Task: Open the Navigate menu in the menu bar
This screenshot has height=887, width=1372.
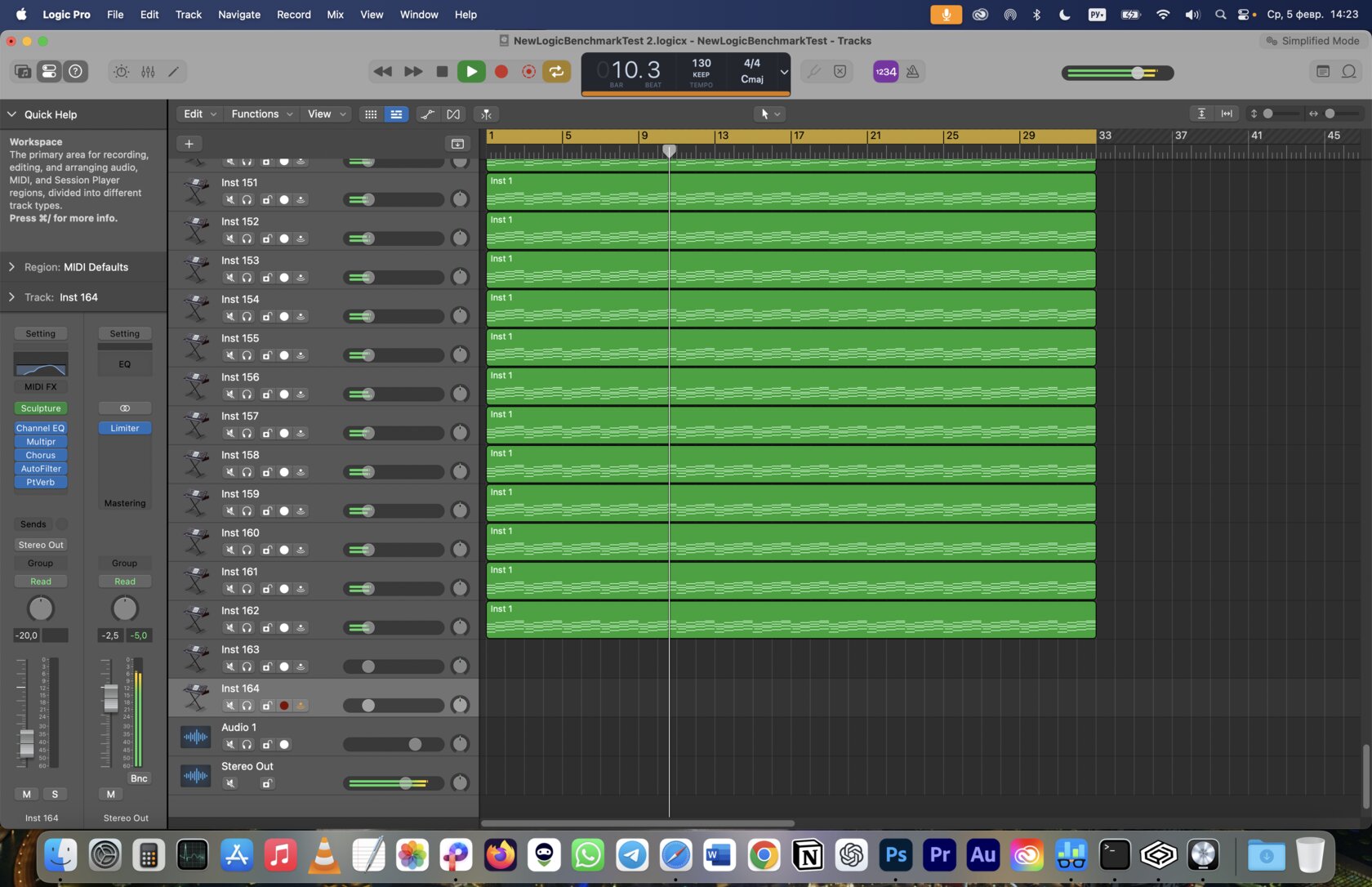Action: tap(239, 15)
